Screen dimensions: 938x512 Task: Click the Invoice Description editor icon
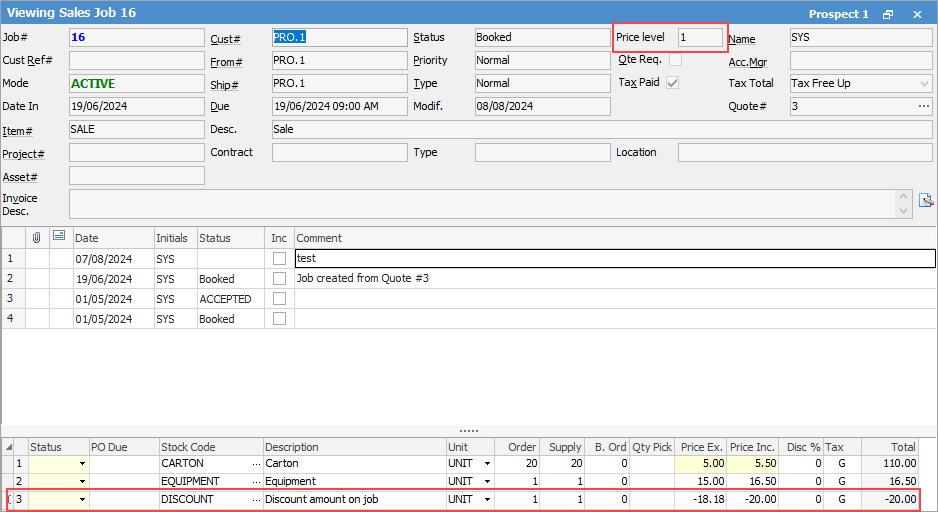tap(926, 199)
